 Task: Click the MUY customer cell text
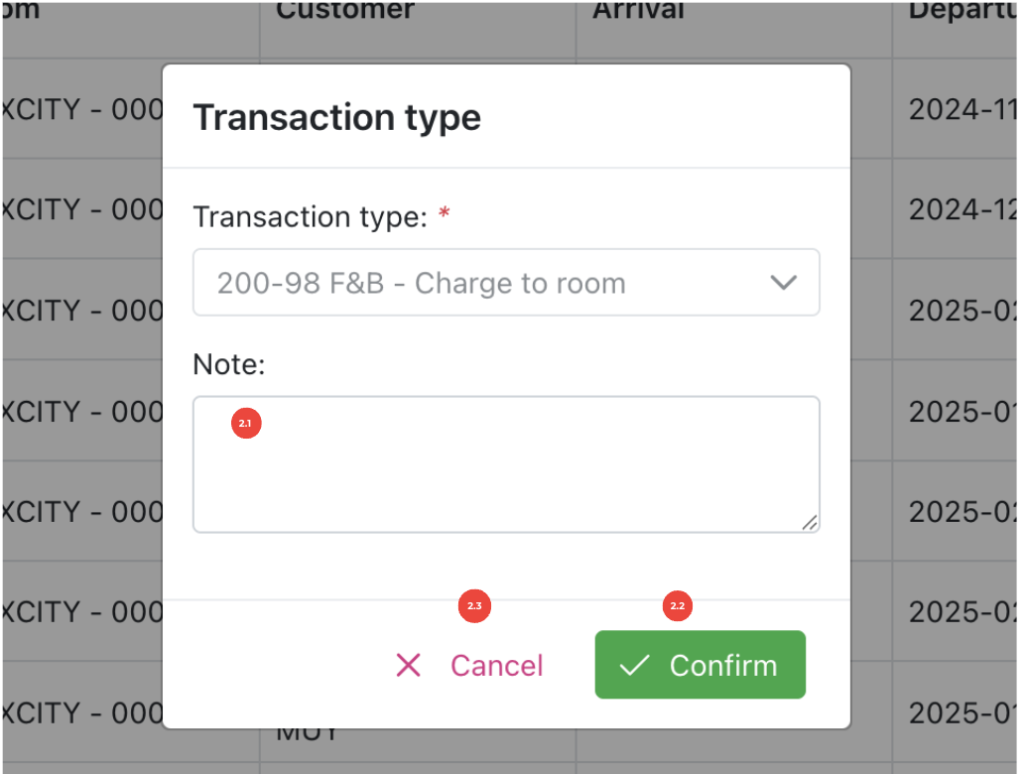click(305, 734)
